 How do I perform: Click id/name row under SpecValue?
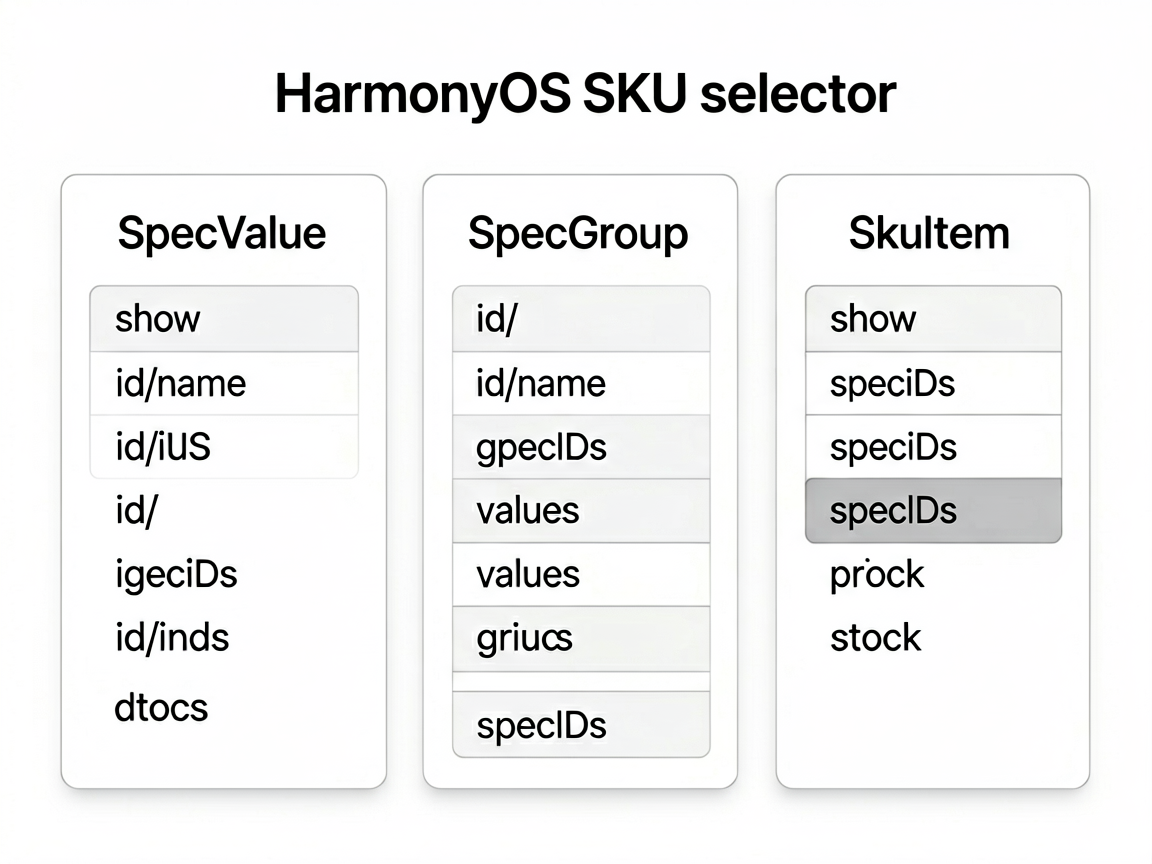click(x=224, y=384)
